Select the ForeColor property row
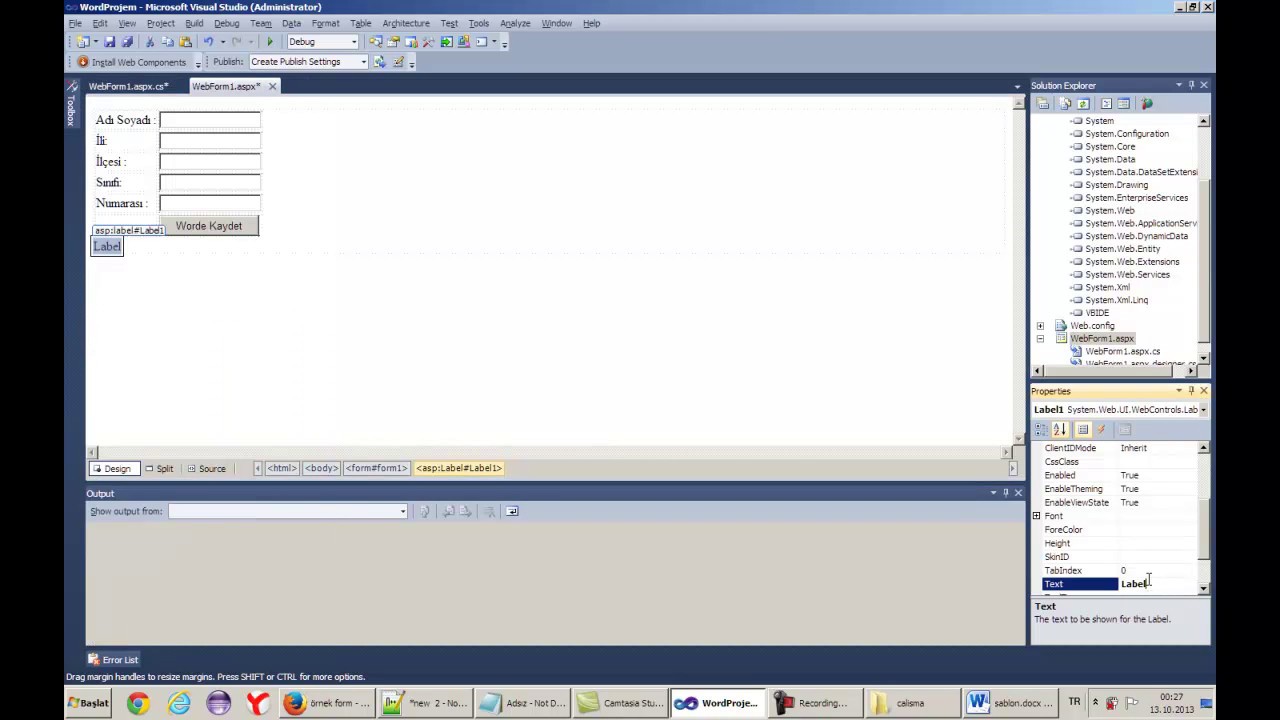 tap(1114, 530)
